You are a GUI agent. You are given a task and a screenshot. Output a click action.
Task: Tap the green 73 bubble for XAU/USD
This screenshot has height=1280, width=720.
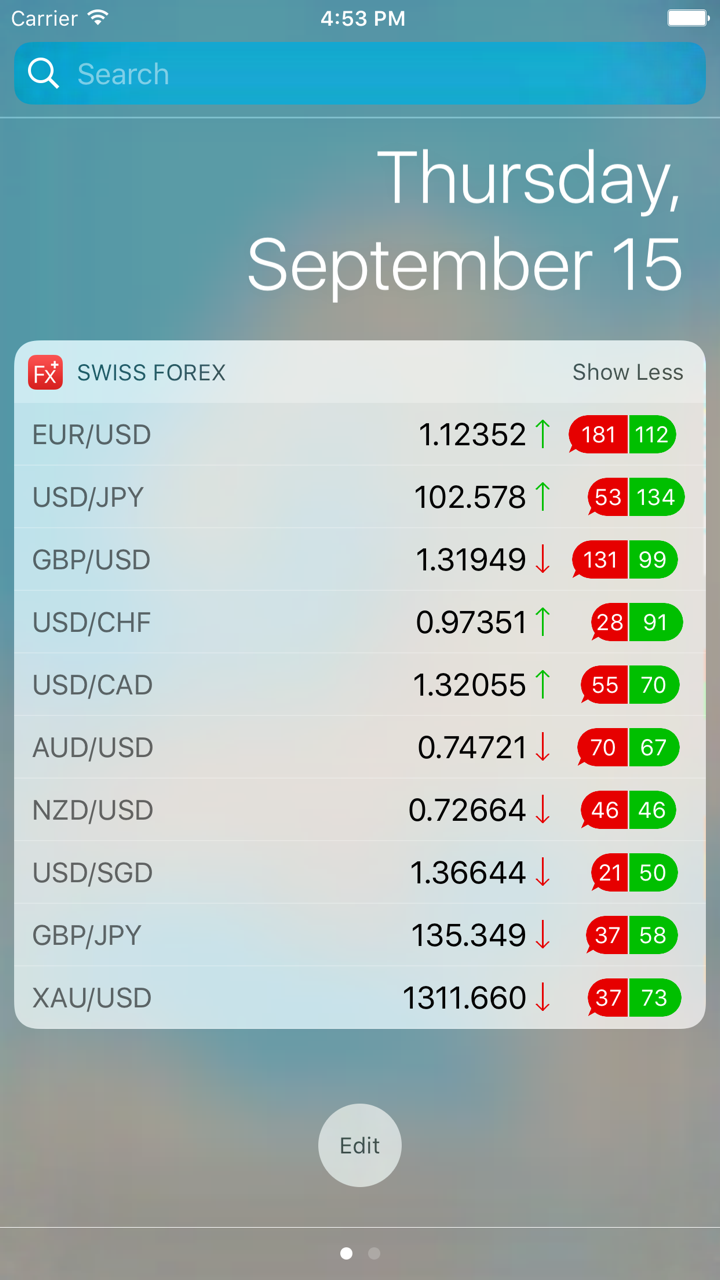click(654, 998)
